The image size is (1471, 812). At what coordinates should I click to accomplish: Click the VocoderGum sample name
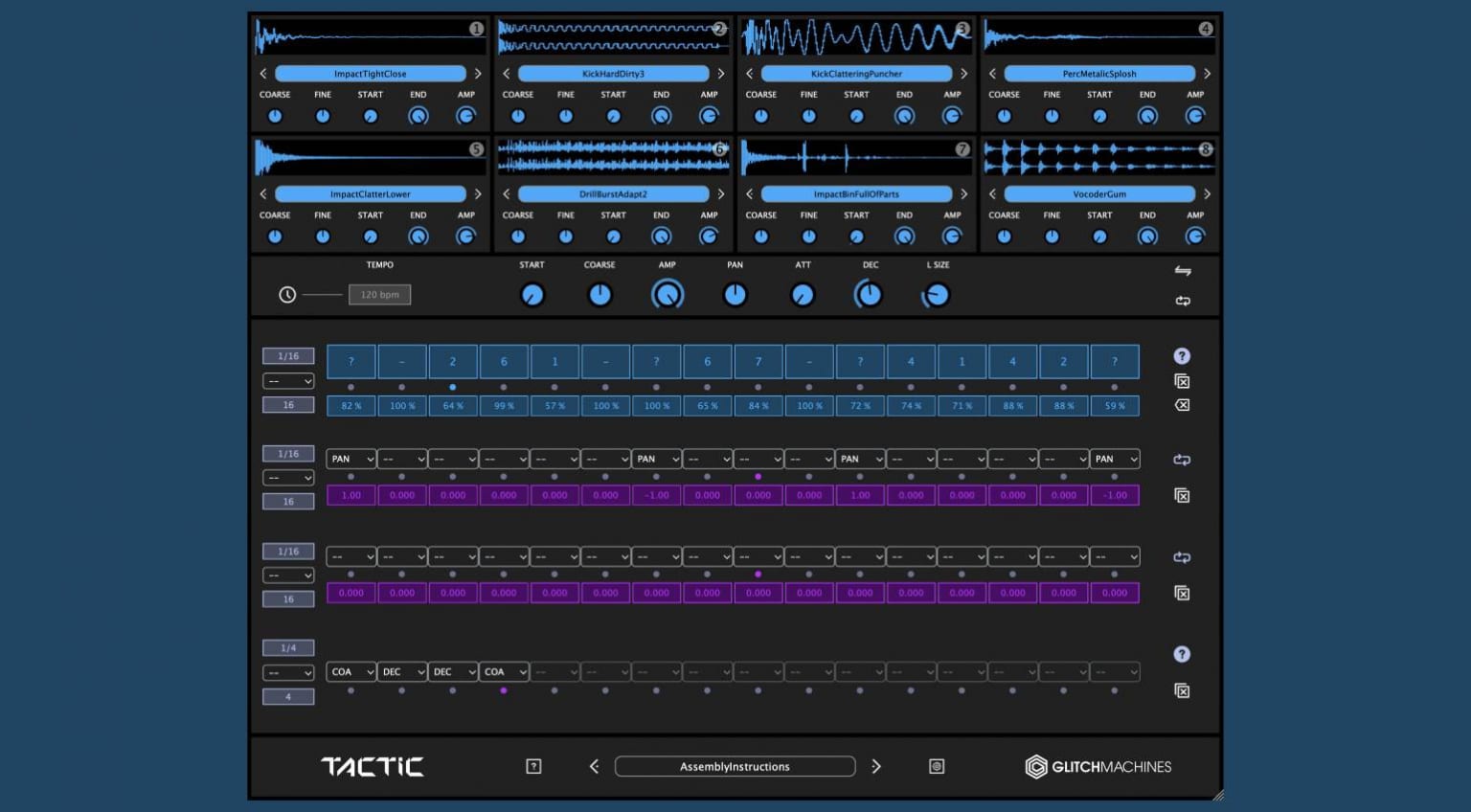point(1099,194)
